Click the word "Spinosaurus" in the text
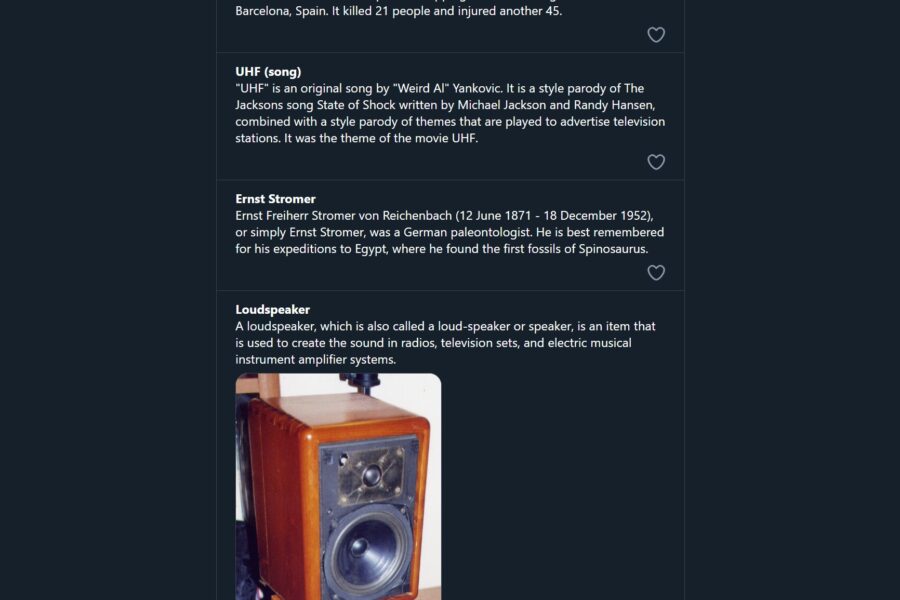Image resolution: width=900 pixels, height=600 pixels. (x=613, y=249)
